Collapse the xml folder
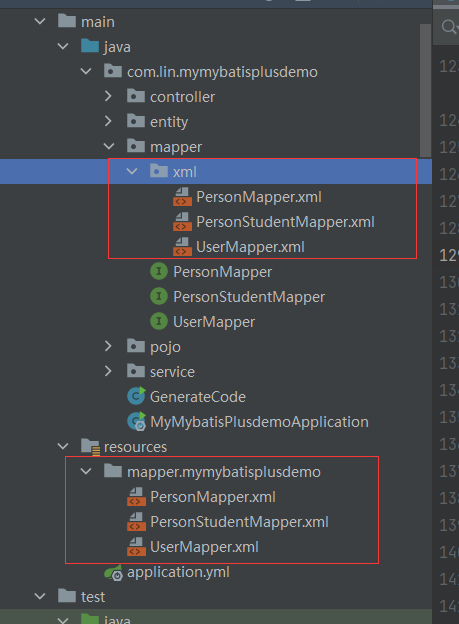The image size is (459, 624). point(132,172)
